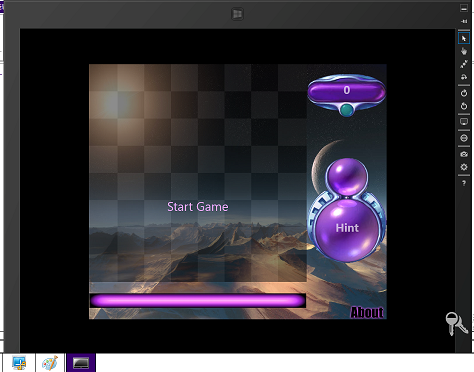Click the smaller purple orb above Hint
474x372 pixels.
tap(347, 177)
